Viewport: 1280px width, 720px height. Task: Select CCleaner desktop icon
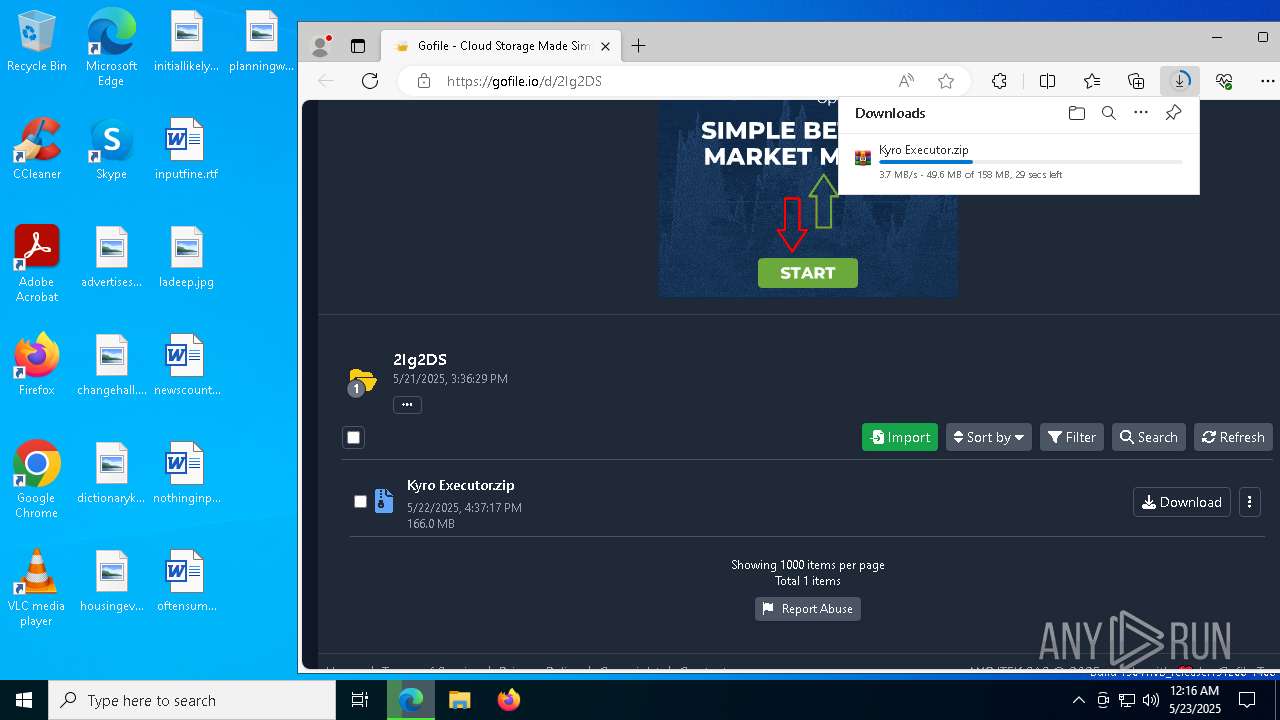[x=37, y=149]
